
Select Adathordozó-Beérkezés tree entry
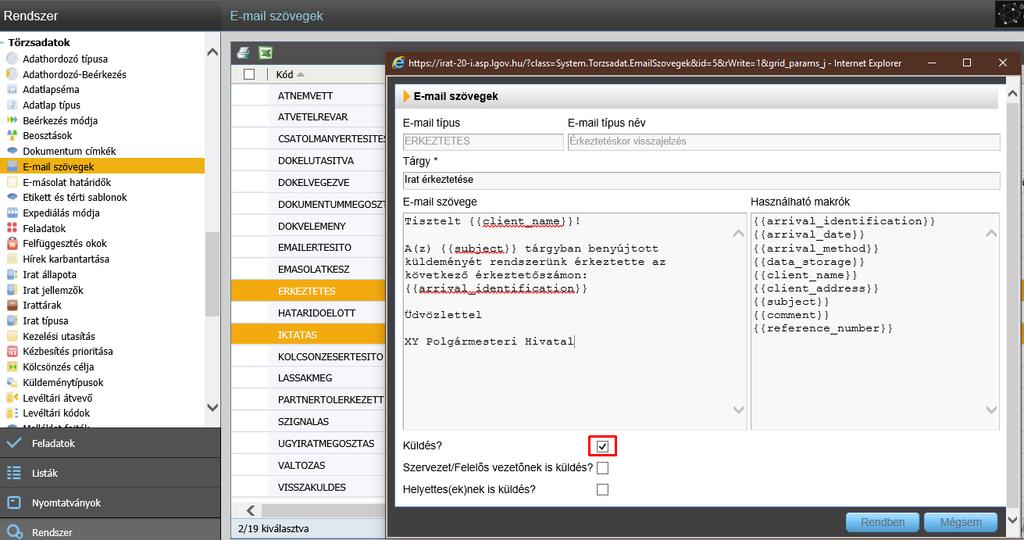coord(74,74)
